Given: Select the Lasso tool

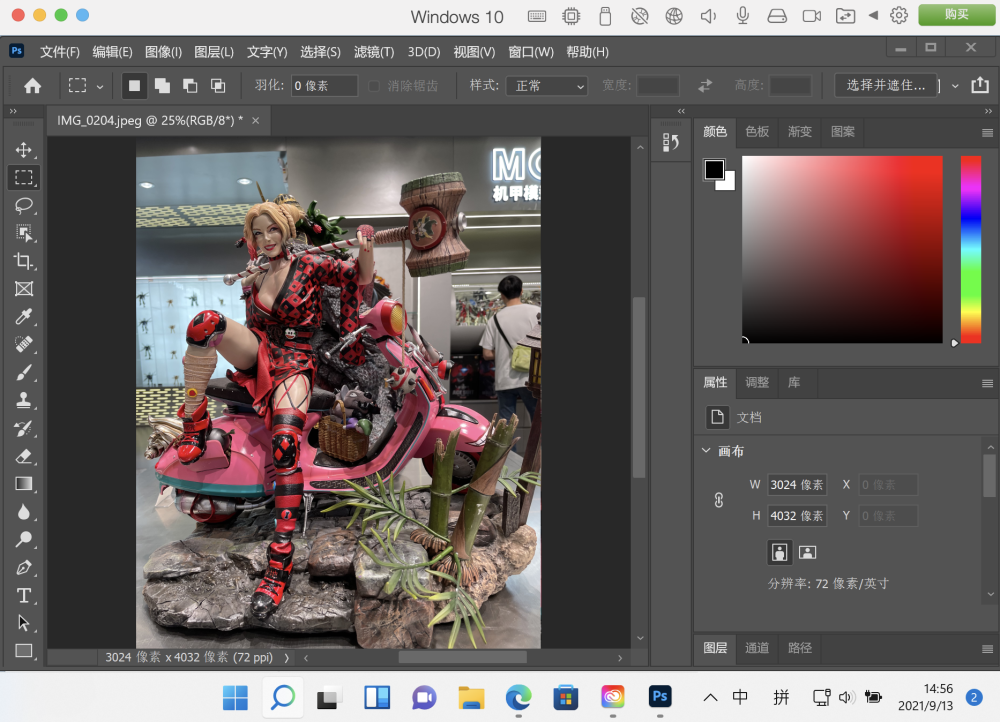Looking at the screenshot, I should [x=24, y=205].
